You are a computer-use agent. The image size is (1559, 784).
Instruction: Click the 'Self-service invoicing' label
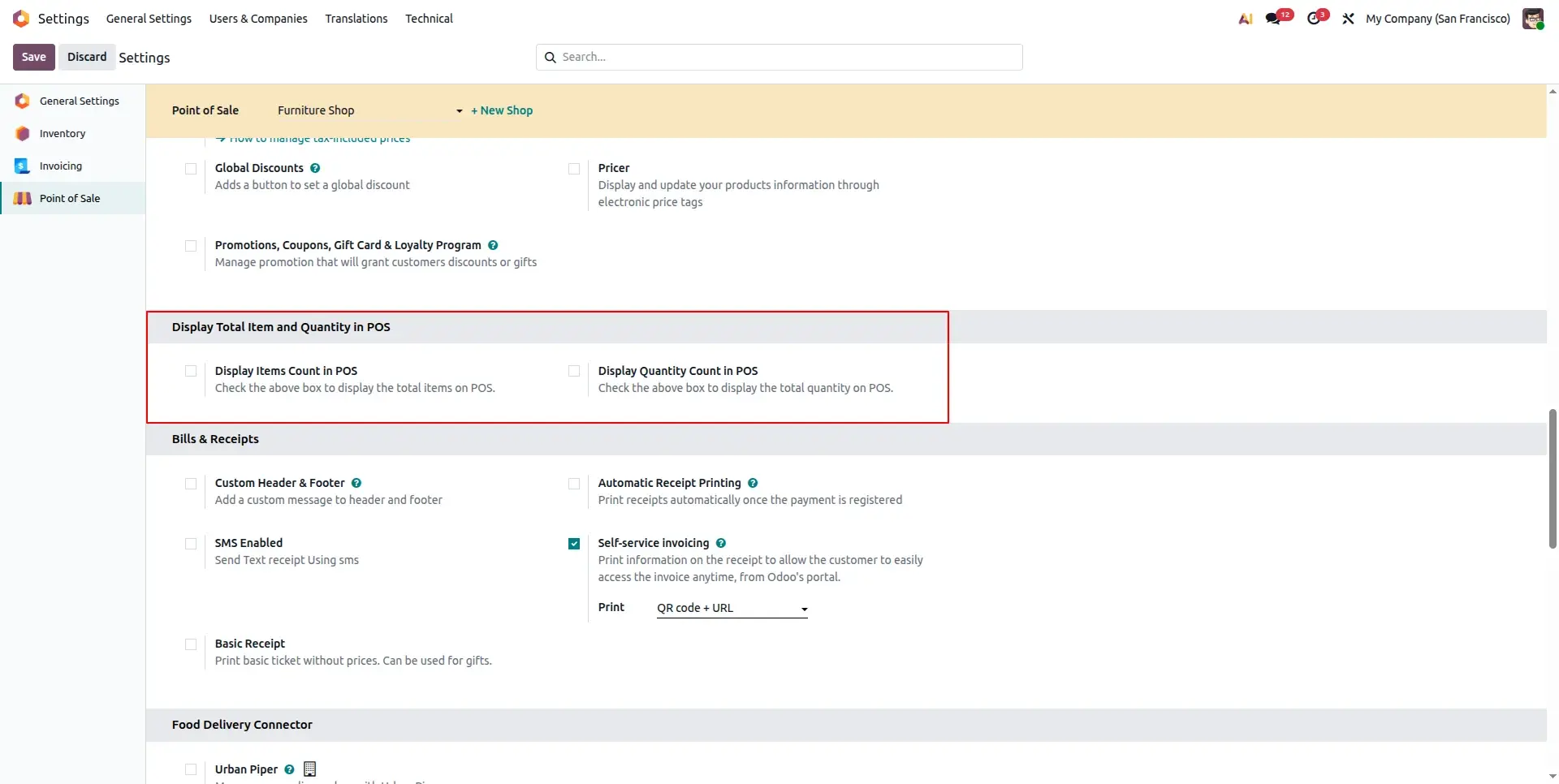[654, 543]
